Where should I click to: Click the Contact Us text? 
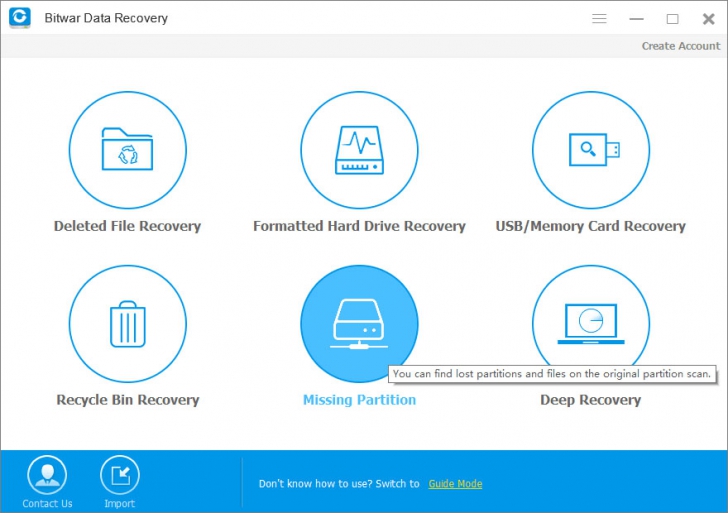(47, 504)
